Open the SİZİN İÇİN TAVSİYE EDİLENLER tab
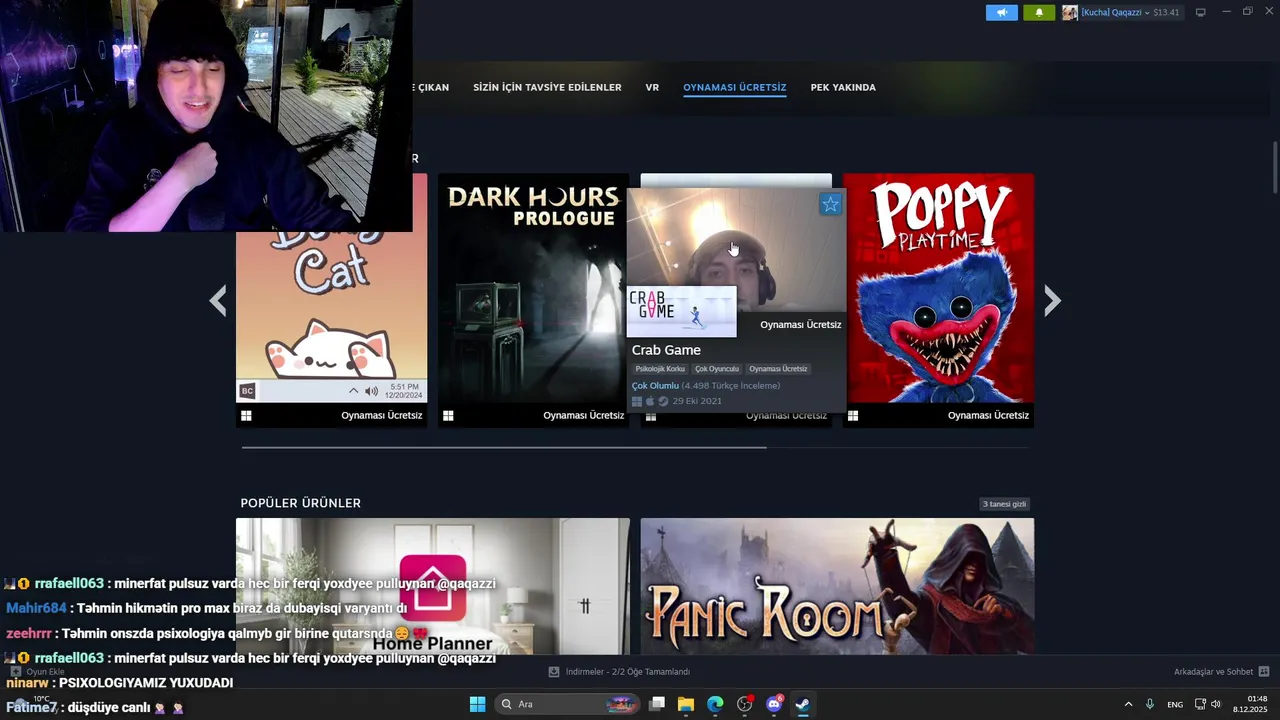 tap(547, 88)
